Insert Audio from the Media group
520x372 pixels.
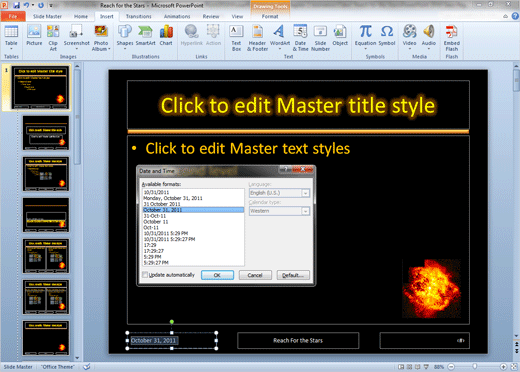(x=429, y=37)
